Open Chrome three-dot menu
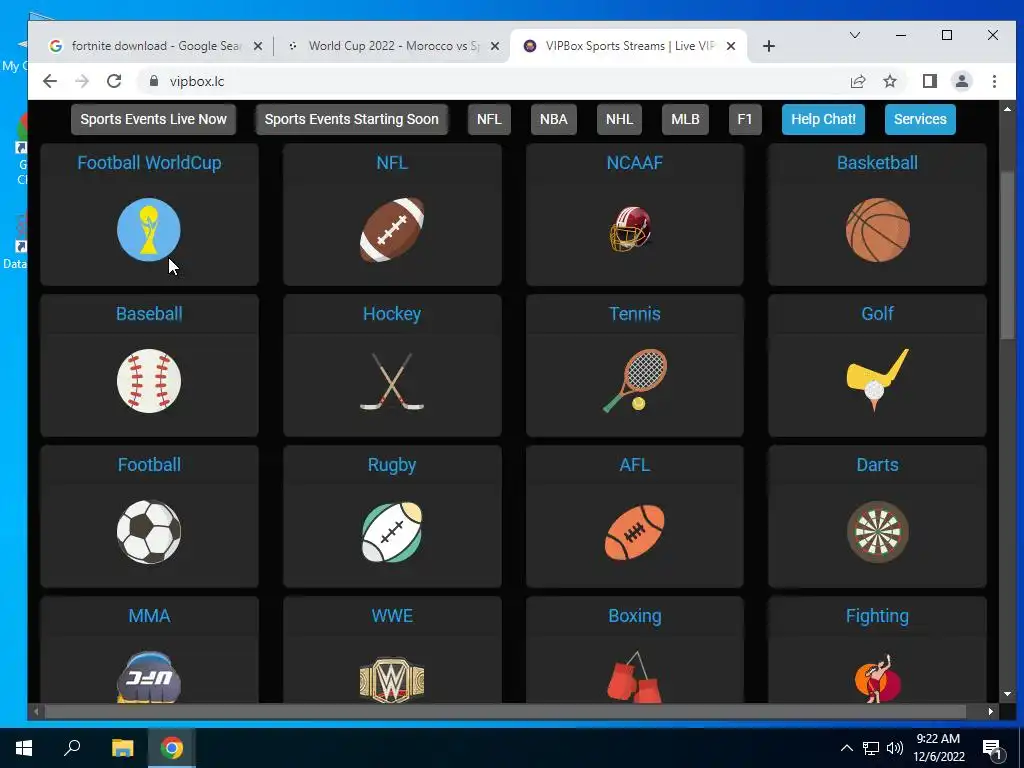This screenshot has height=768, width=1024. [994, 81]
